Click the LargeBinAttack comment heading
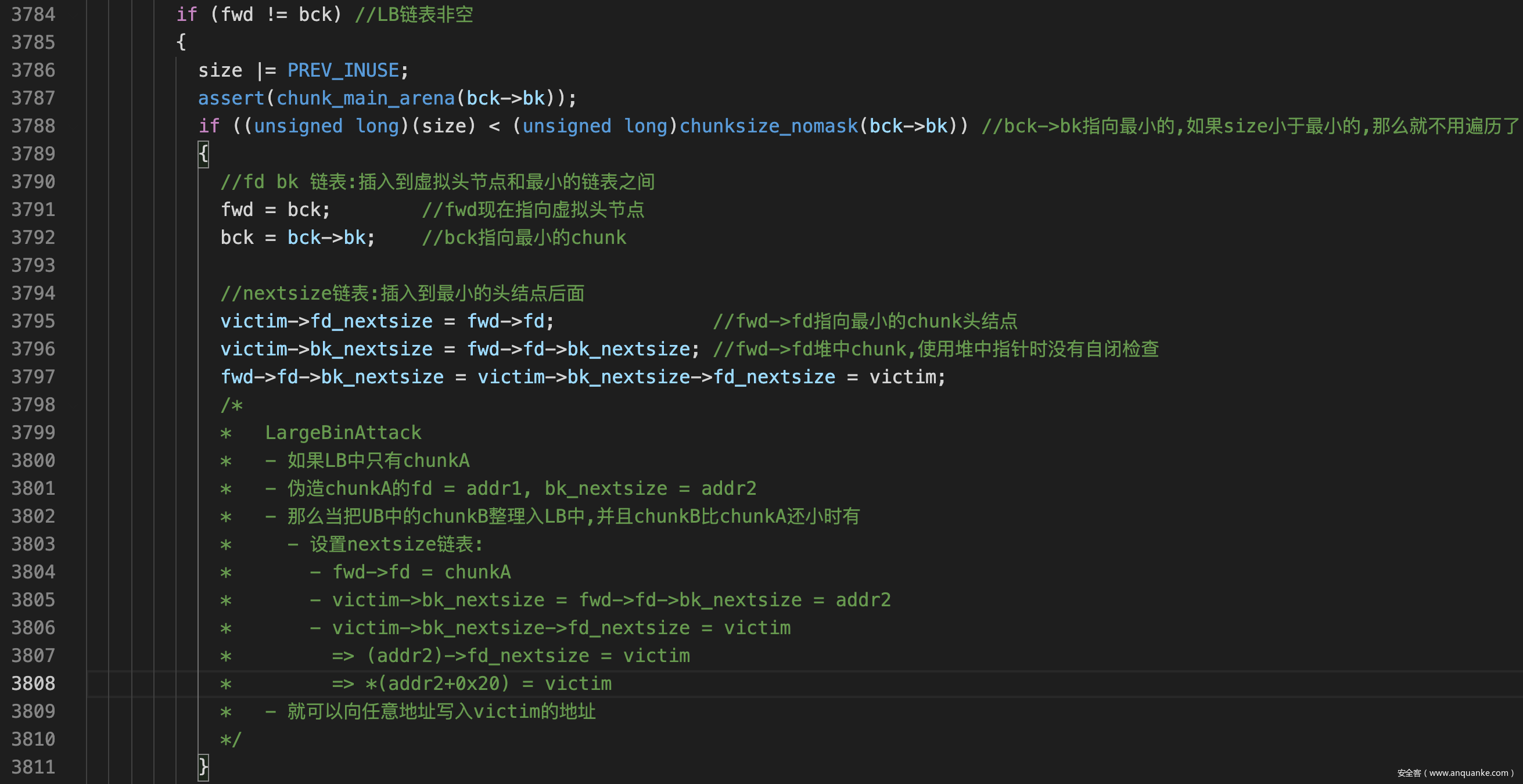1523x784 pixels. click(x=343, y=433)
